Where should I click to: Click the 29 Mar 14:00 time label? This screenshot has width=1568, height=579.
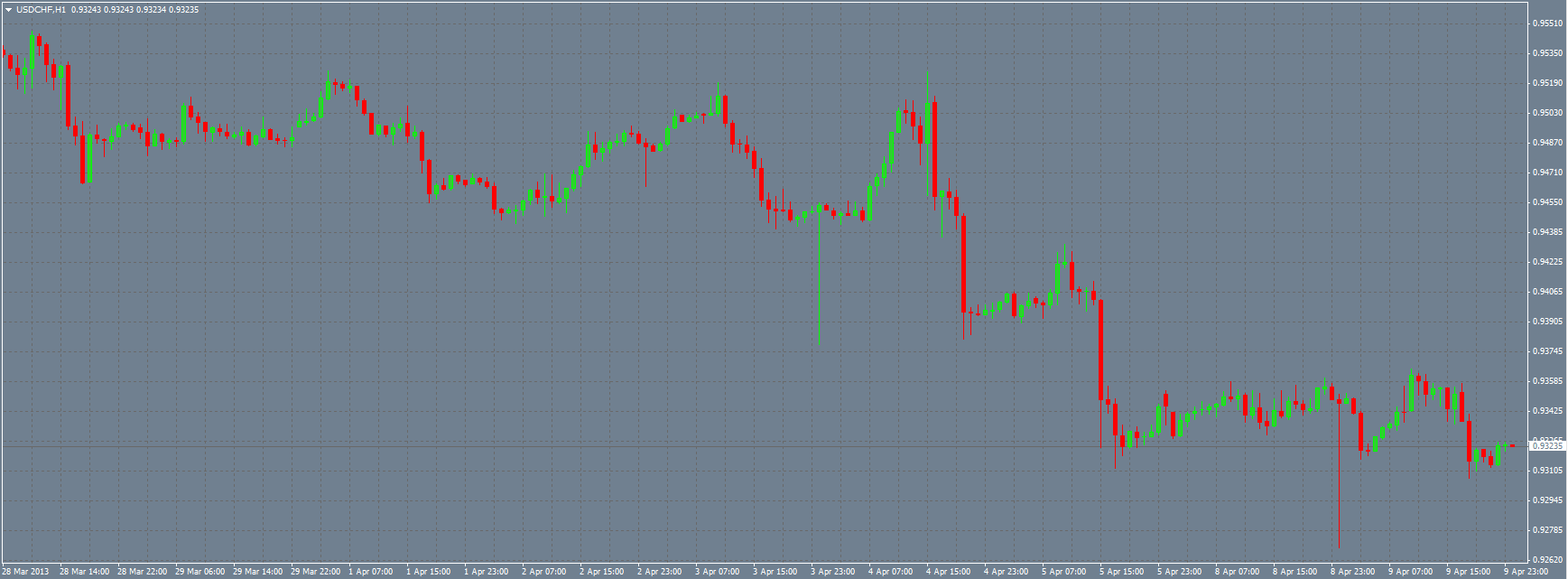coord(258,572)
